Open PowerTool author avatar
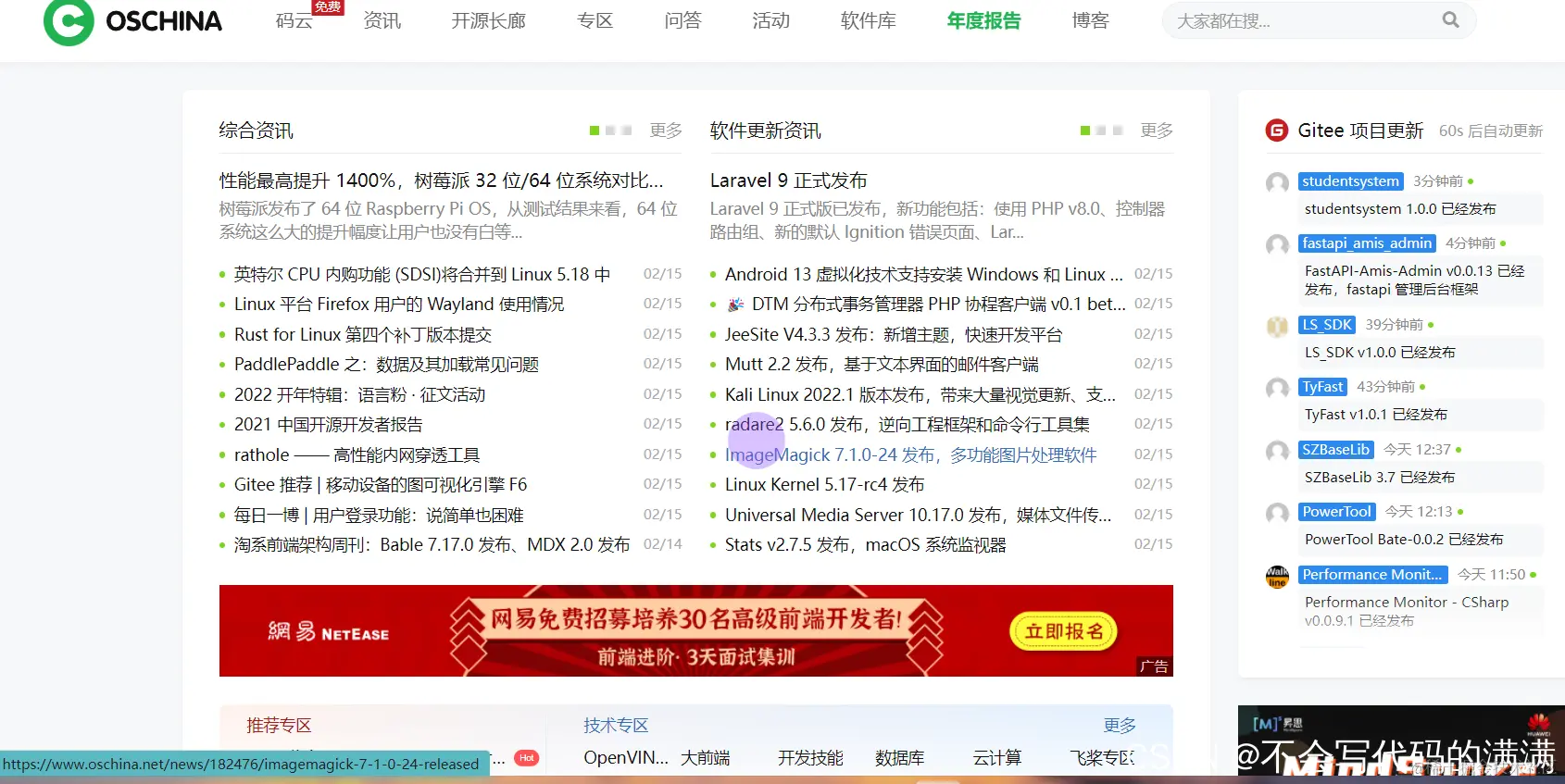The image size is (1565, 784). click(1277, 513)
